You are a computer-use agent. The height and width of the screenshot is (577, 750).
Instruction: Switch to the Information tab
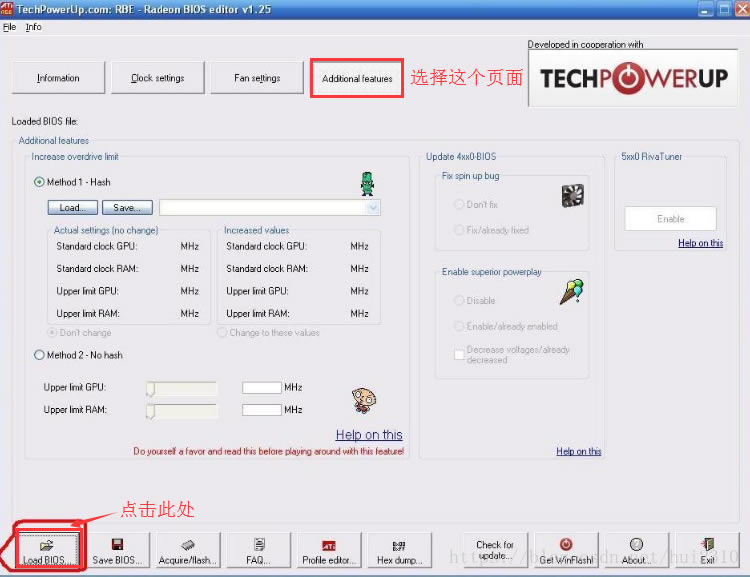(x=58, y=78)
